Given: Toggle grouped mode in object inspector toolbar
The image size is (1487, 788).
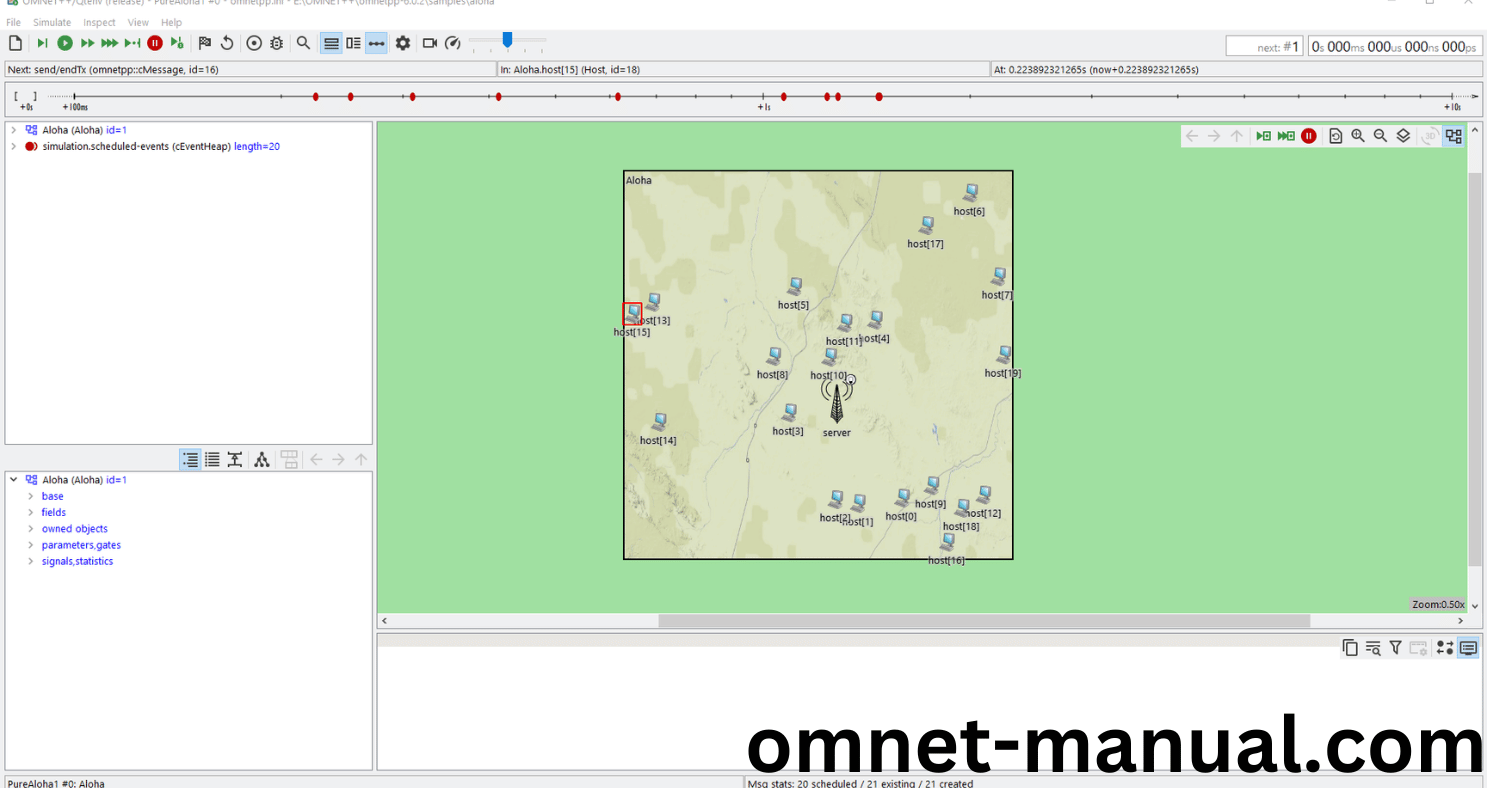Looking at the screenshot, I should [190, 459].
